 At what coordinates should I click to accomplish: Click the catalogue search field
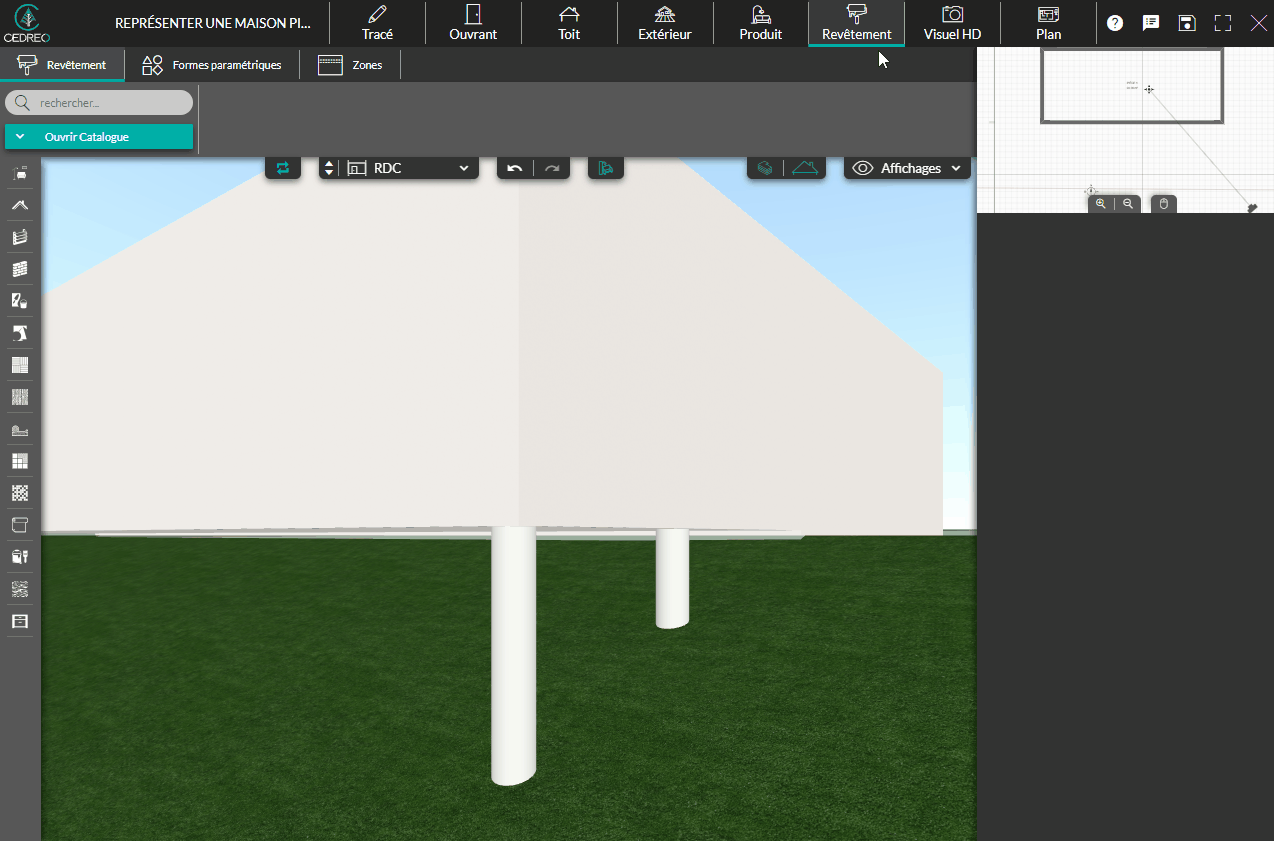99,103
